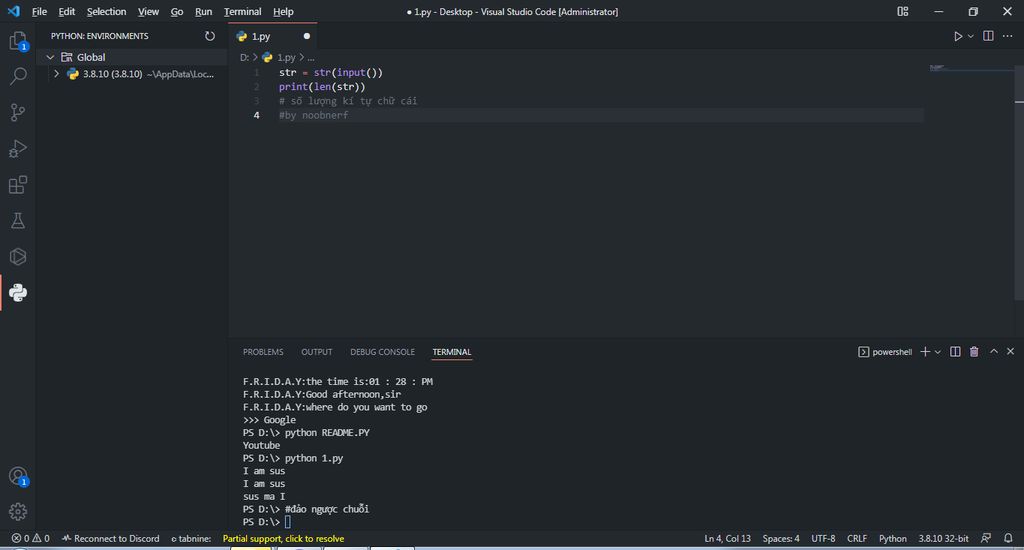Viewport: 1024px width, 550px height.
Task: Open the Search view icon
Action: pyautogui.click(x=18, y=76)
